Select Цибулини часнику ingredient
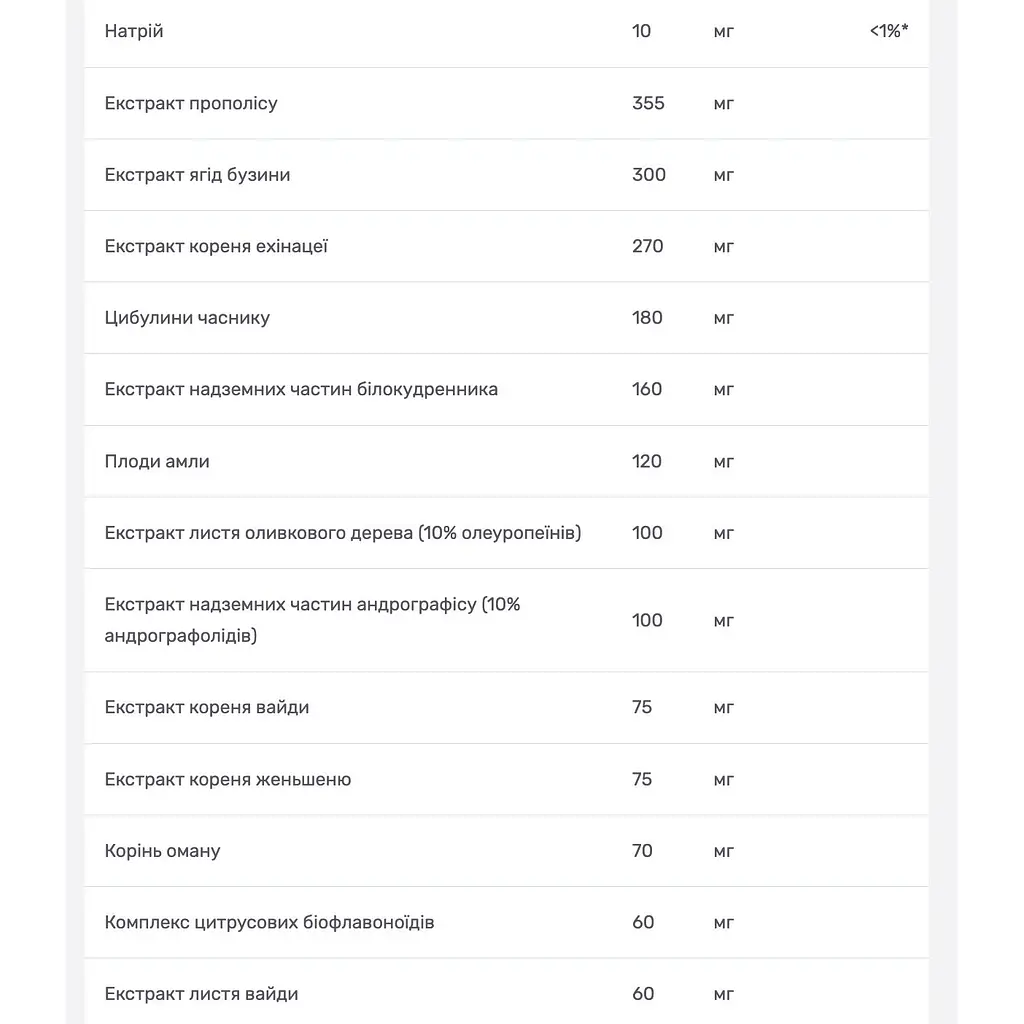Screen dimensions: 1024x1024 point(187,318)
